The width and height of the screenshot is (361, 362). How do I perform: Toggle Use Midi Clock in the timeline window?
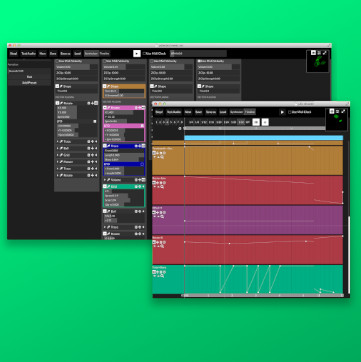[300, 112]
